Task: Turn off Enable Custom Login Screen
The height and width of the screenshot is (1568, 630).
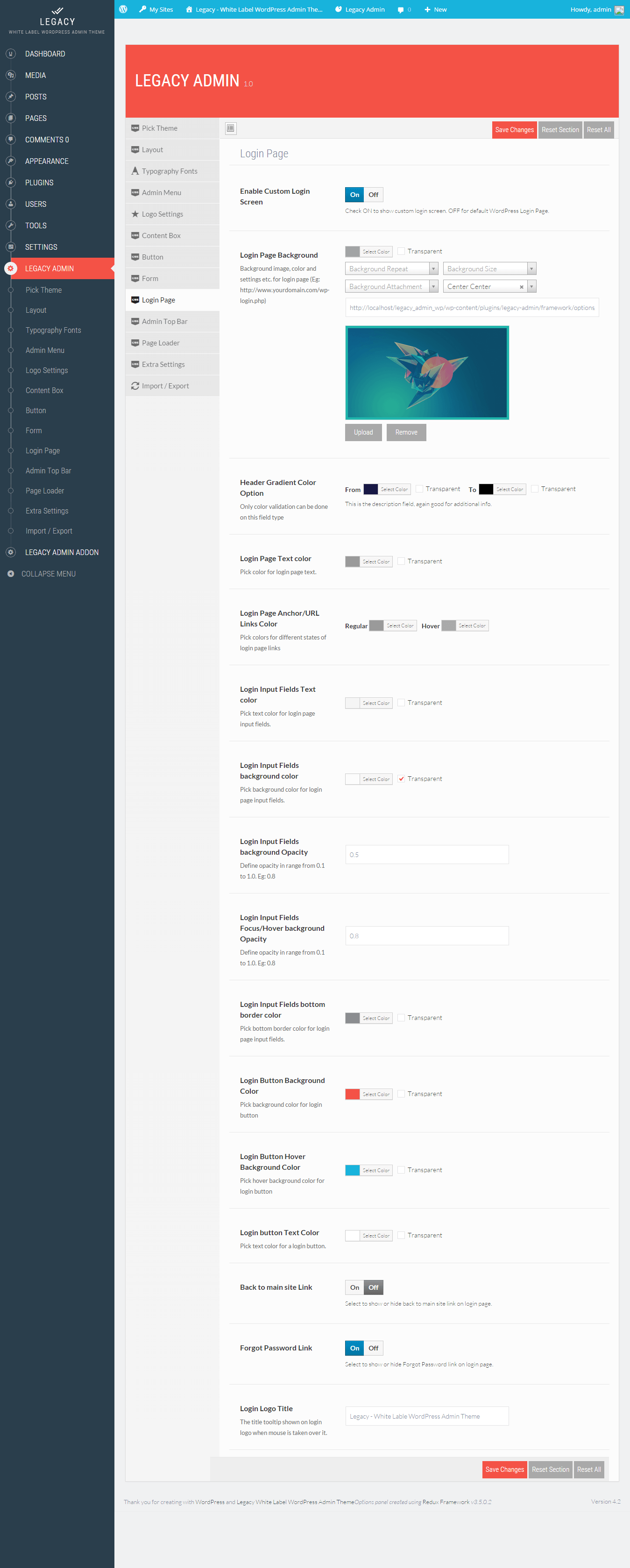Action: pyautogui.click(x=373, y=195)
